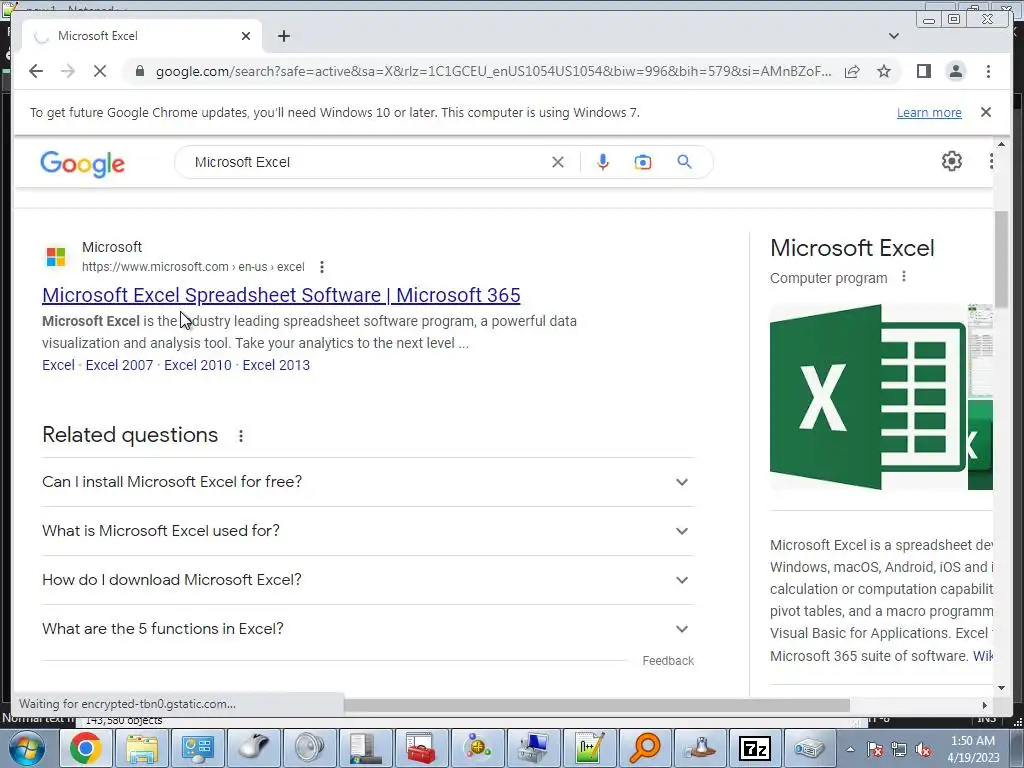This screenshot has width=1024, height=768.
Task: Show hidden system tray icons
Action: point(850,749)
